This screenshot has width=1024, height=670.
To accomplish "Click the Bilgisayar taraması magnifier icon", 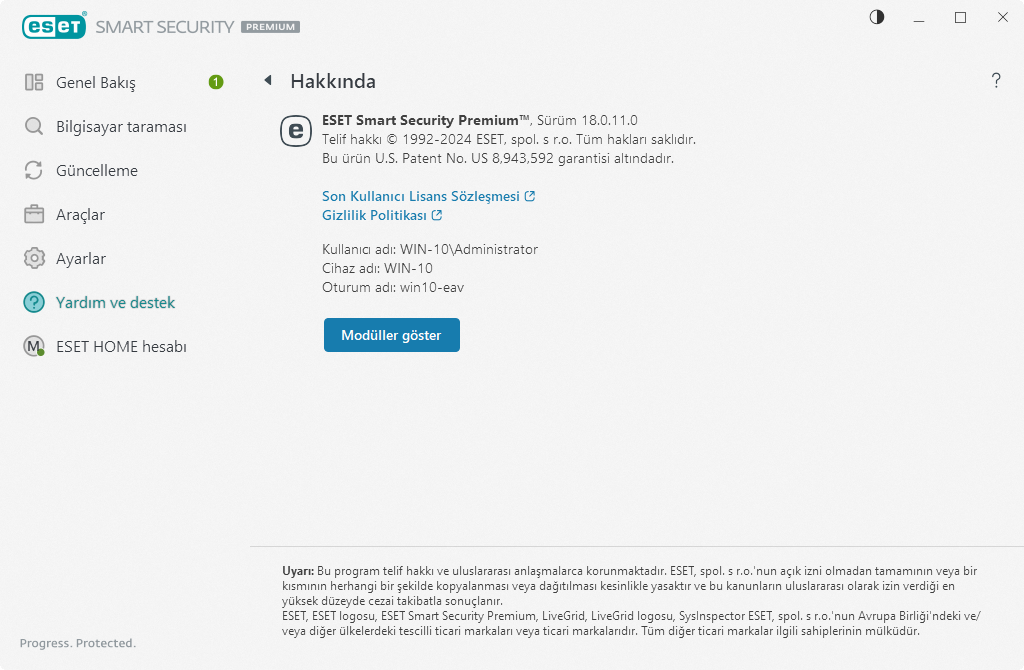I will pos(34,126).
